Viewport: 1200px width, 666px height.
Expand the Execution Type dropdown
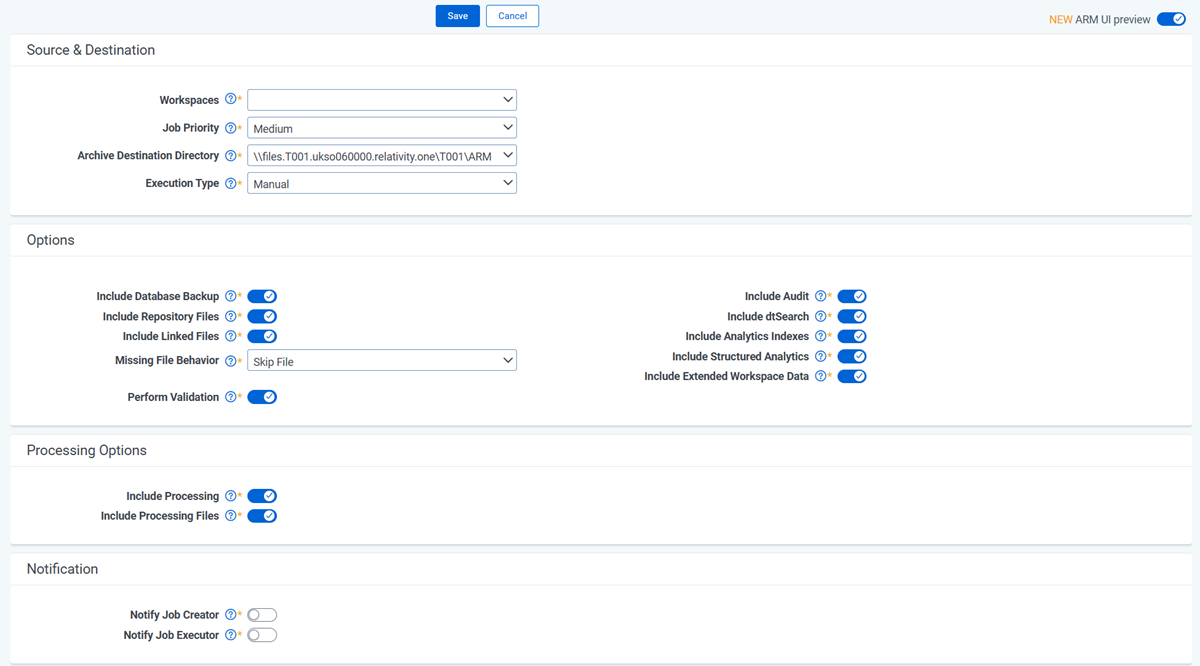click(x=382, y=184)
